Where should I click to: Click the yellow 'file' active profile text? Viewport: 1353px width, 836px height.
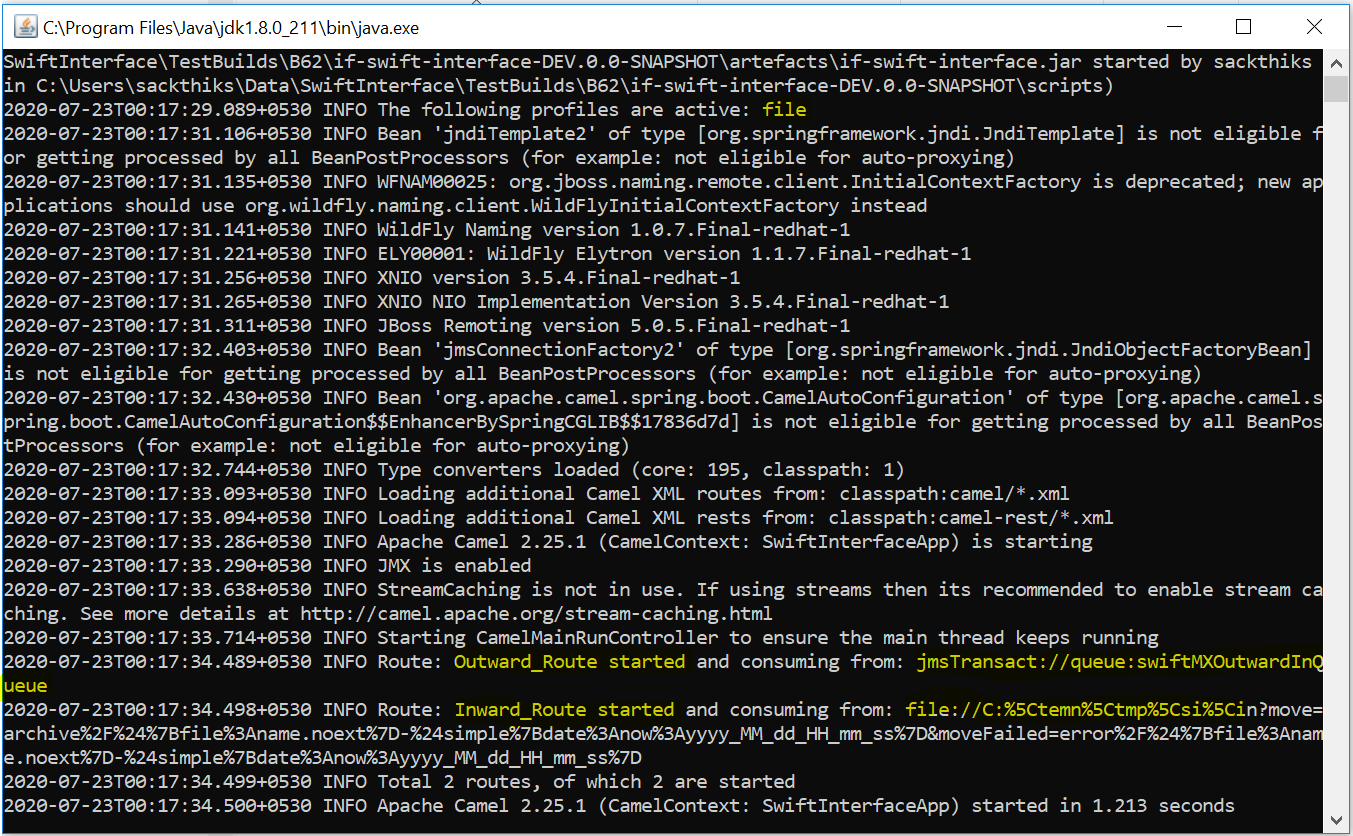(x=784, y=110)
